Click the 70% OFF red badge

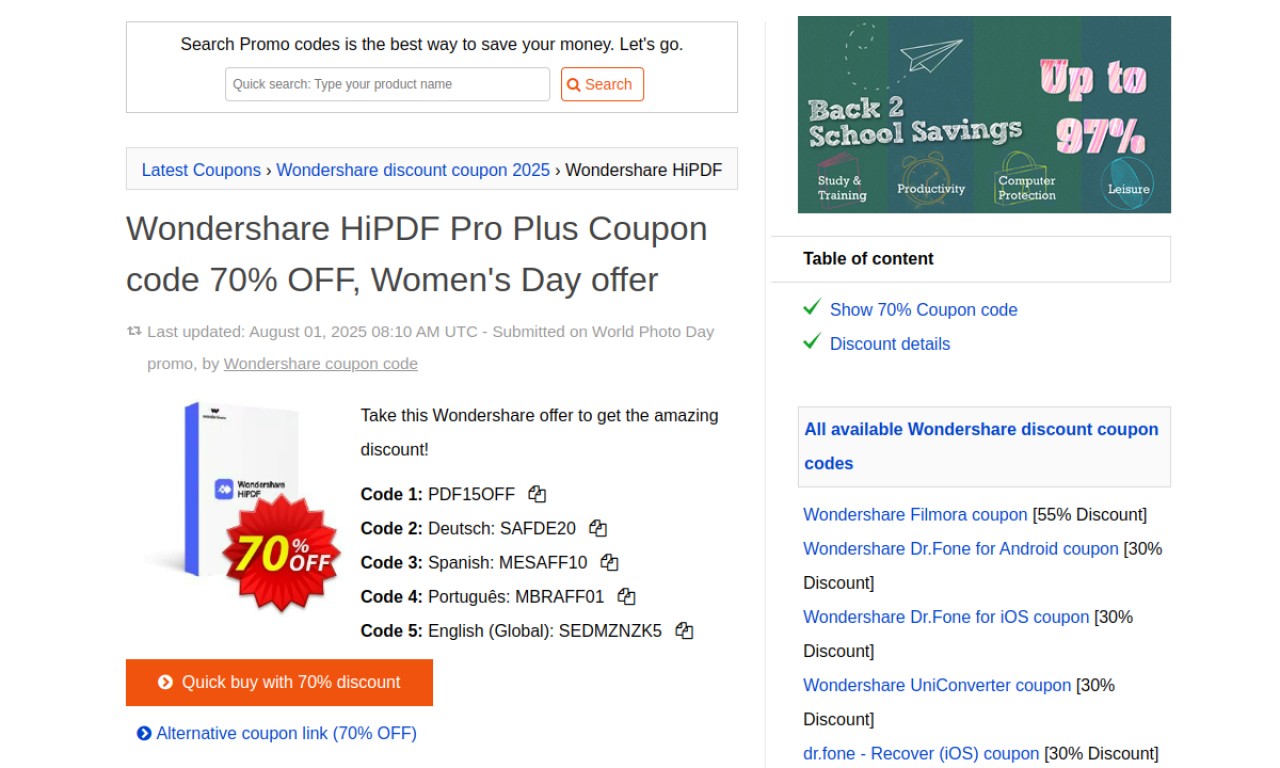tap(282, 553)
